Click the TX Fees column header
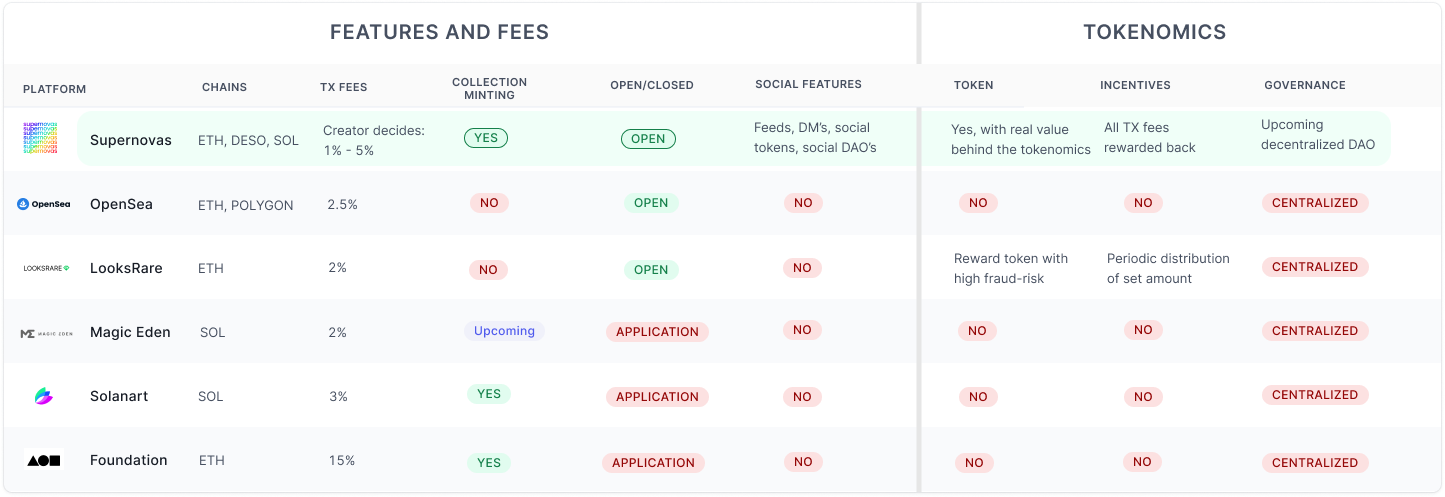The image size is (1445, 497). point(343,87)
